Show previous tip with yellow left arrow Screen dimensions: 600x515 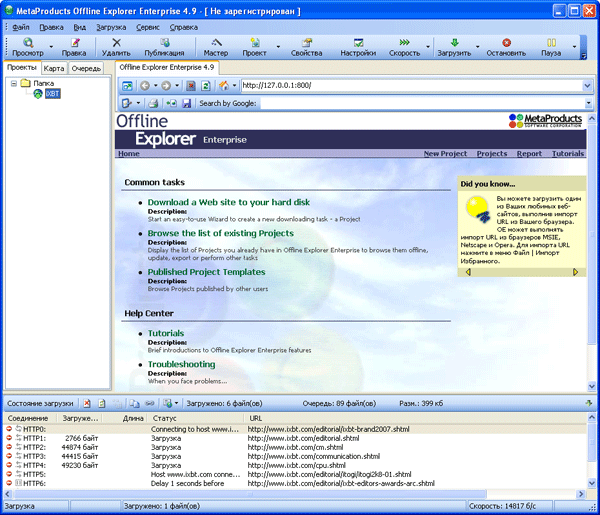coord(468,272)
